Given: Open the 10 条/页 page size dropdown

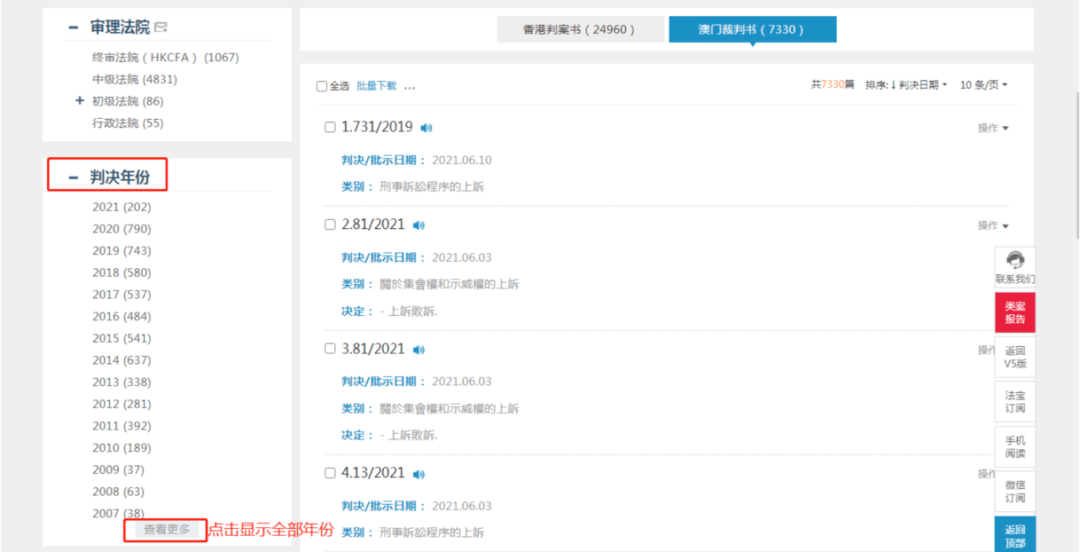Looking at the screenshot, I should (x=983, y=85).
